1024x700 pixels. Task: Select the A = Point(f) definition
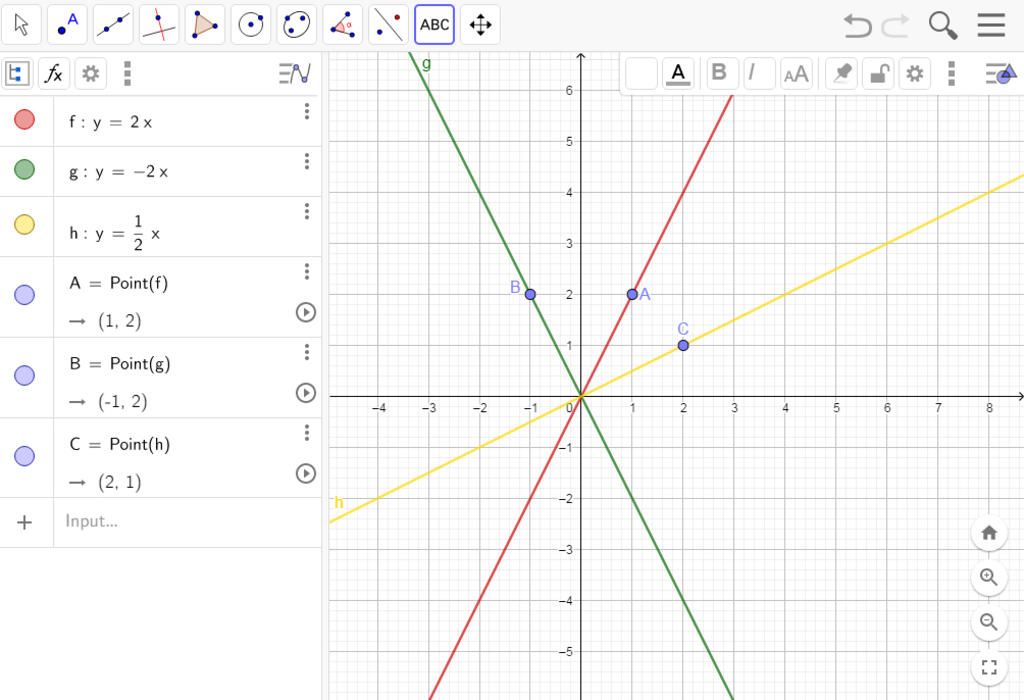(119, 283)
